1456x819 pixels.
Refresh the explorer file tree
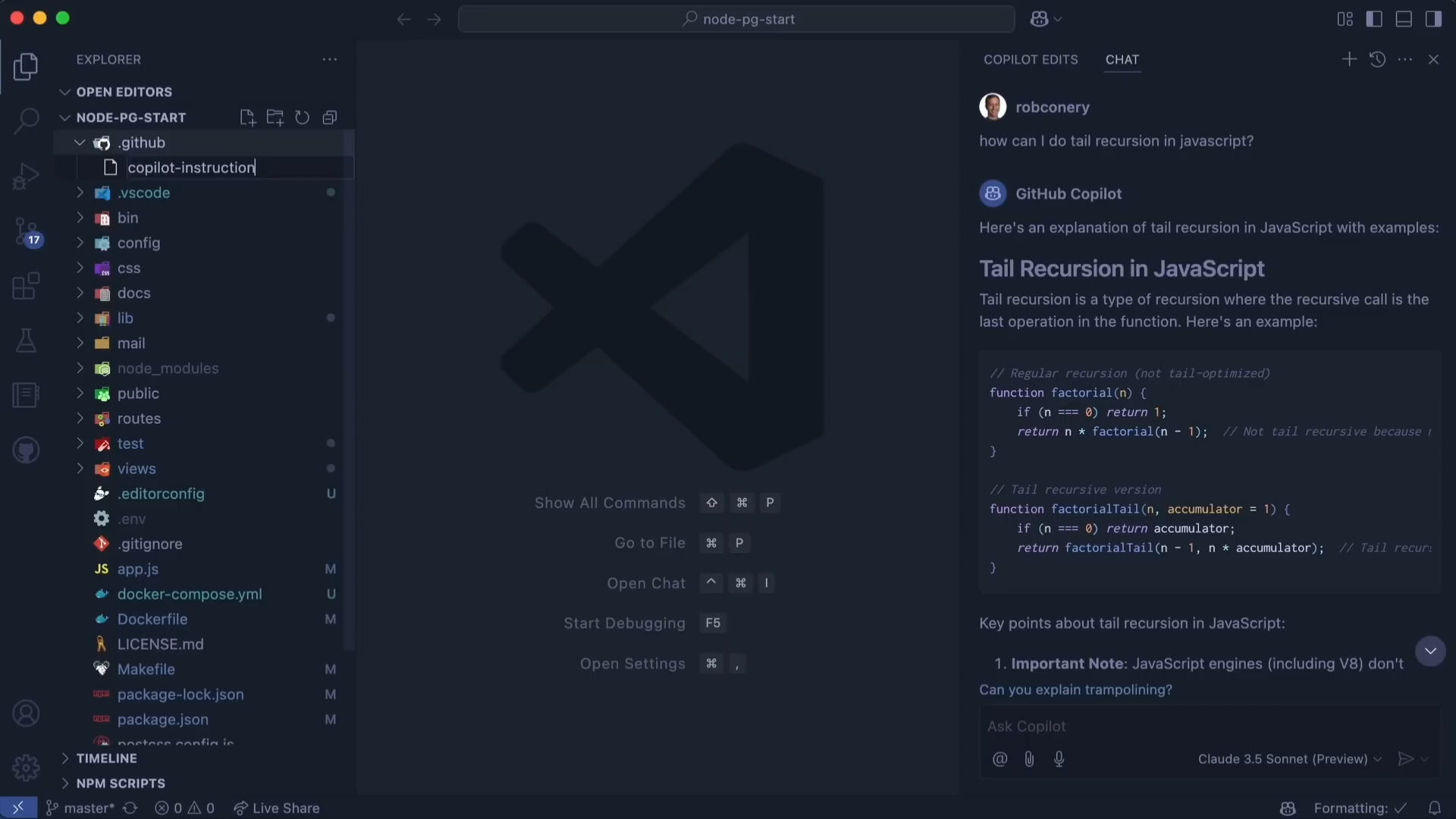point(302,118)
